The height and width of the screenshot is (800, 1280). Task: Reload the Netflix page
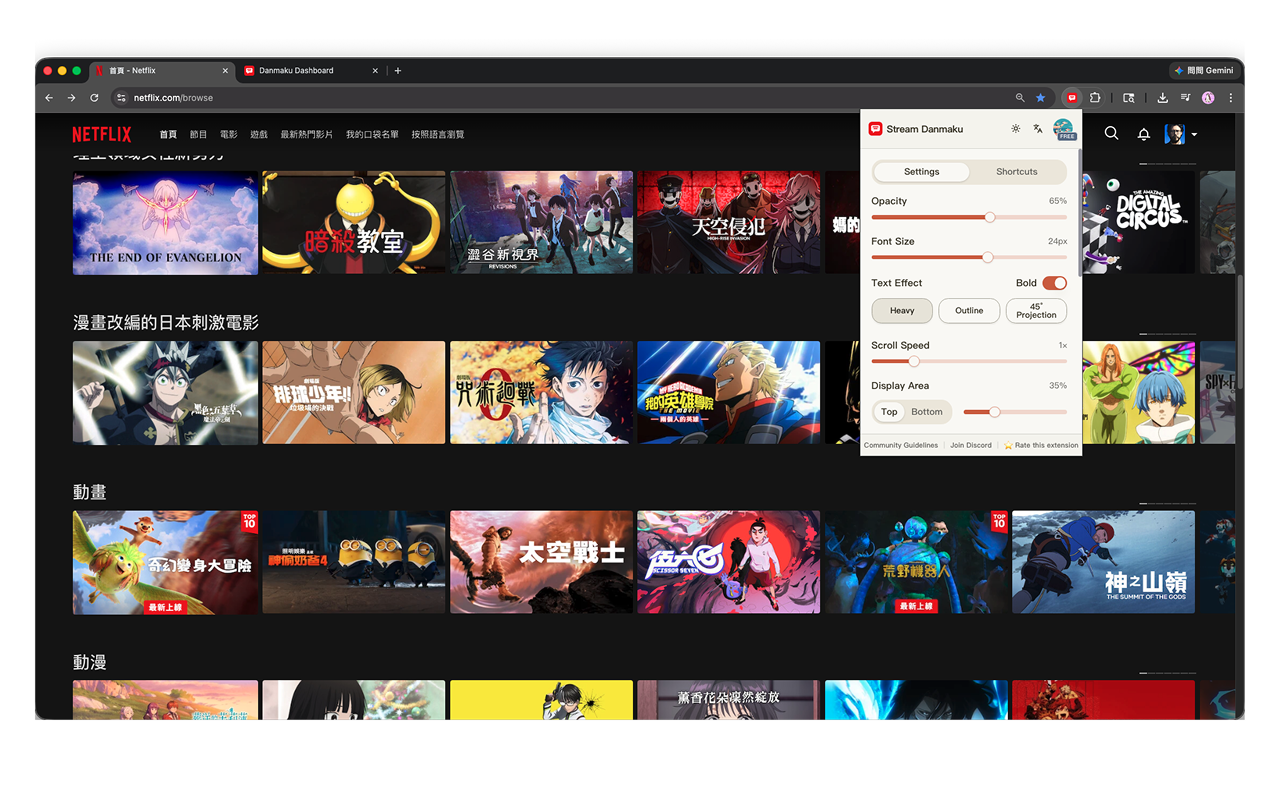pos(94,98)
